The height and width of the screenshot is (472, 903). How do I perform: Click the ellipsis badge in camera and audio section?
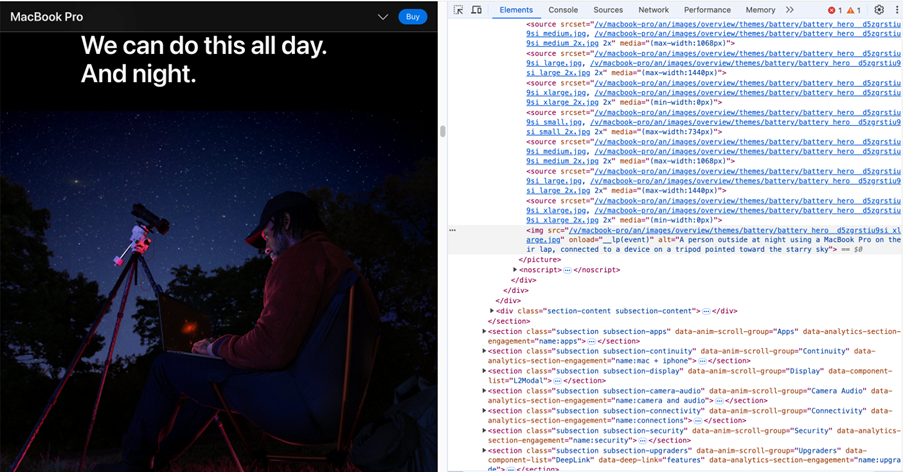click(x=719, y=401)
